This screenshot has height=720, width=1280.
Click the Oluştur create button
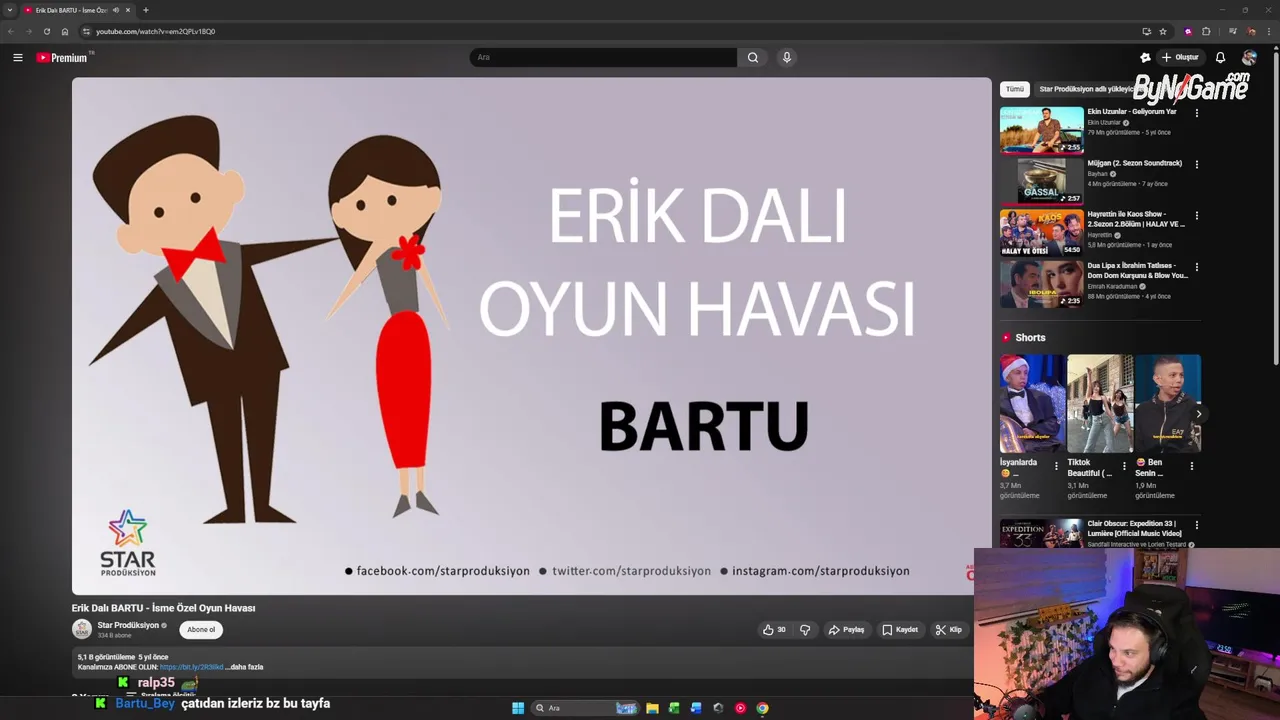(1180, 57)
